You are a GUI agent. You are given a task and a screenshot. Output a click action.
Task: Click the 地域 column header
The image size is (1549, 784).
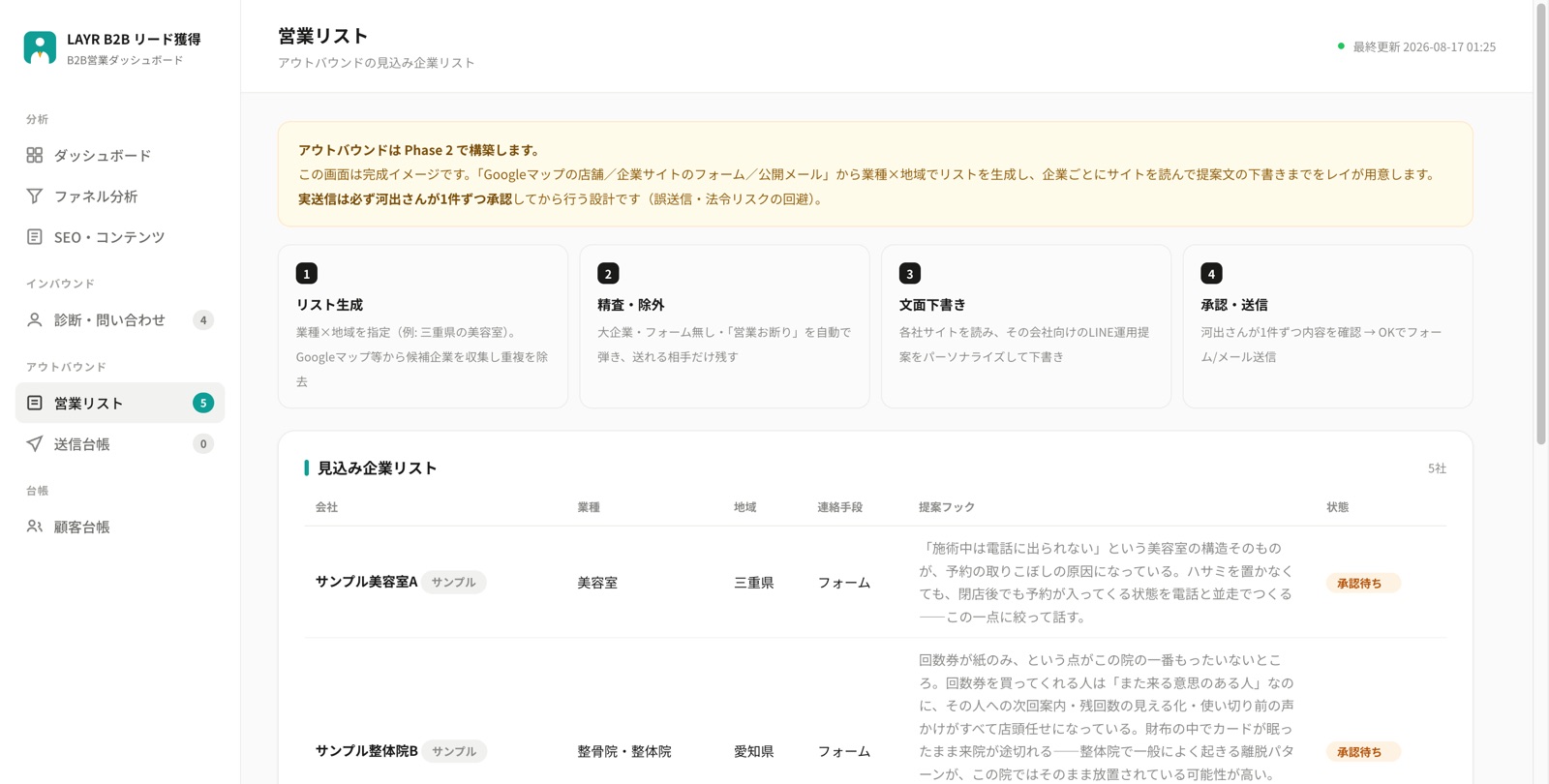point(744,506)
